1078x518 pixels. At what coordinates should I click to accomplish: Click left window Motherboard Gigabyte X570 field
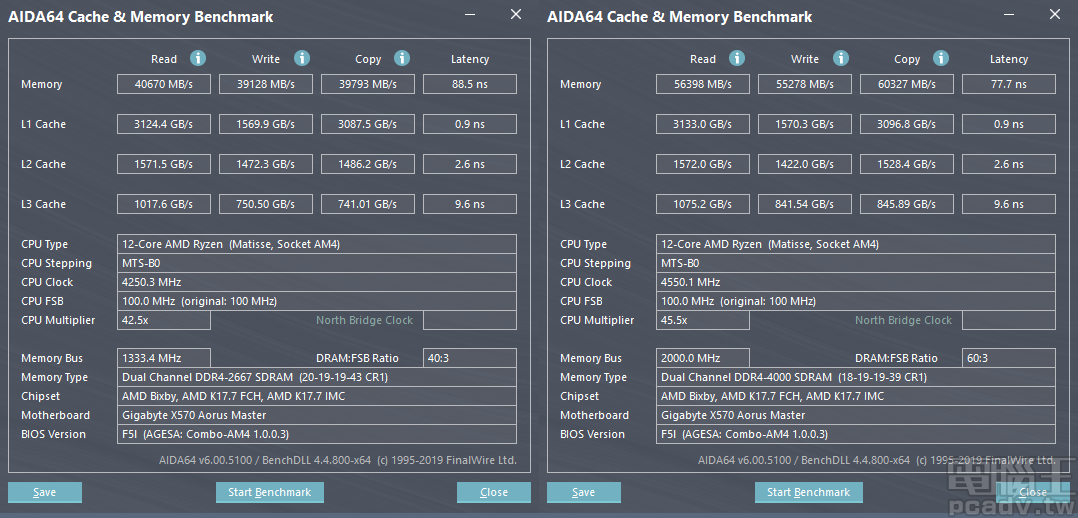[x=317, y=416]
